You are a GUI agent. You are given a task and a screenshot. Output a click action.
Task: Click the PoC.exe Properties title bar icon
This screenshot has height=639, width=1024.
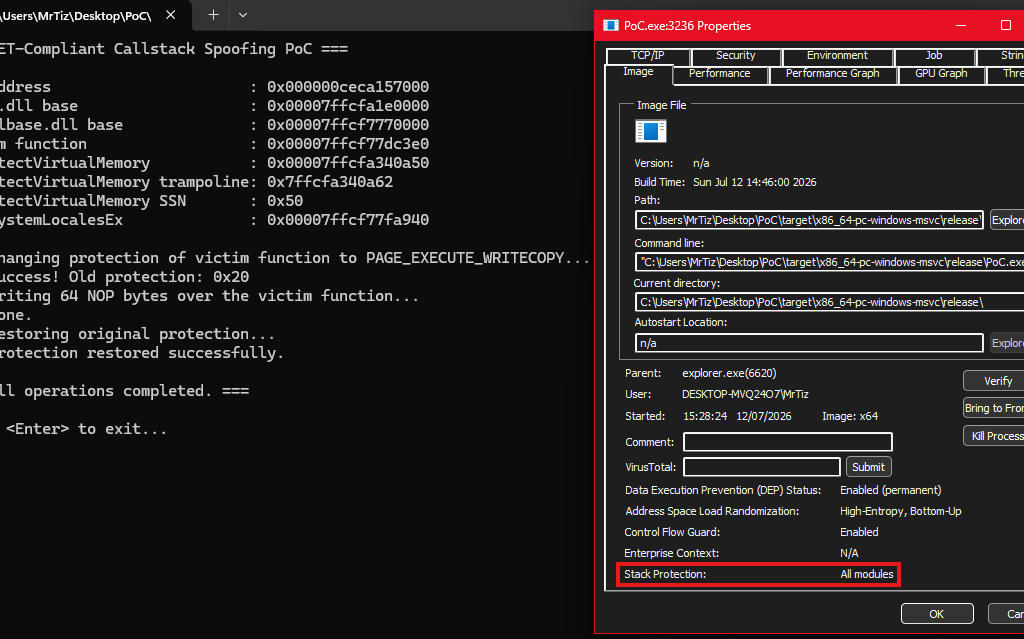click(x=611, y=25)
